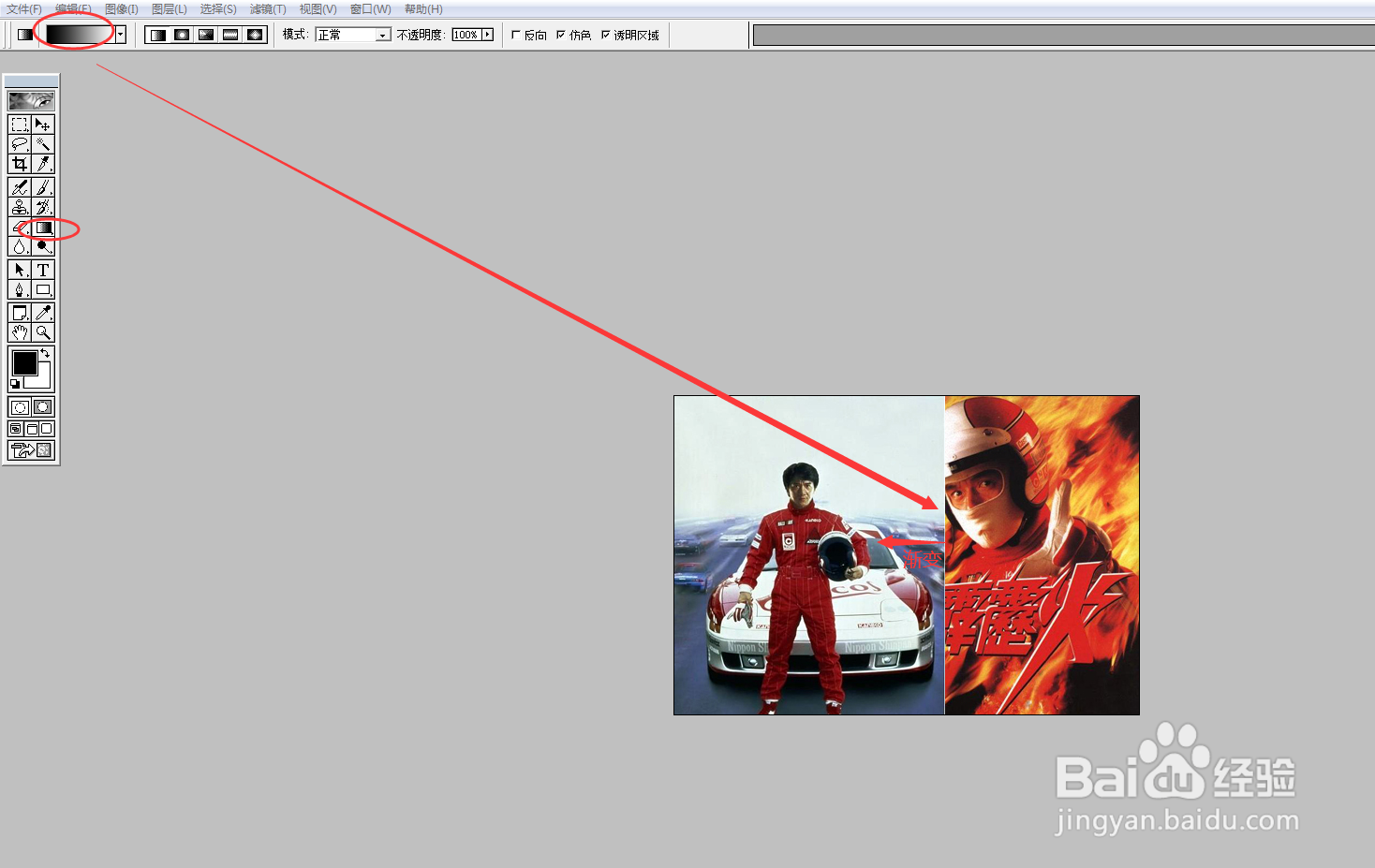
Task: Select the Type tool
Action: point(43,270)
